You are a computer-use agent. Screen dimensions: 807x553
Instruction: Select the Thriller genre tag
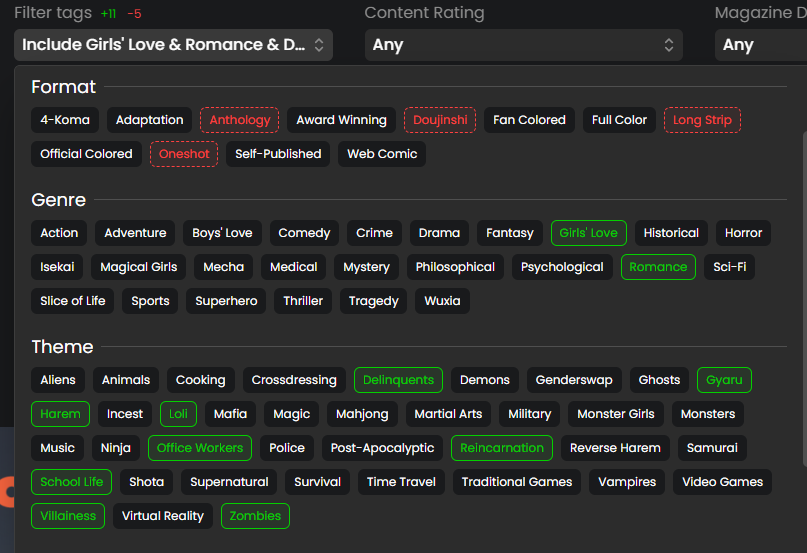pyautogui.click(x=303, y=301)
